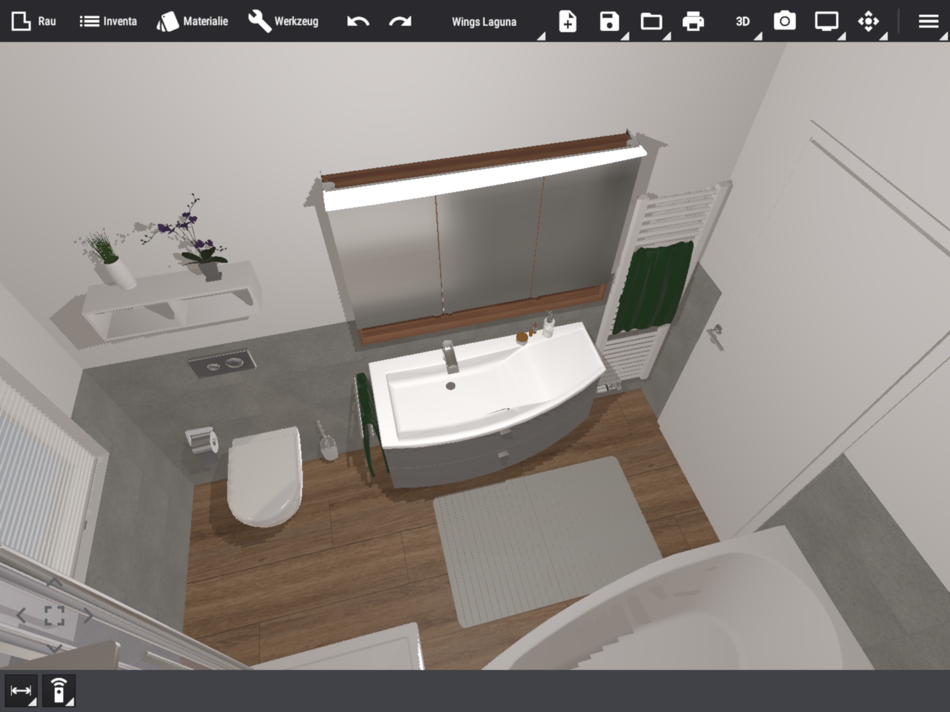Open the Werkzeug wrench tools
The height and width of the screenshot is (712, 950).
[x=283, y=21]
